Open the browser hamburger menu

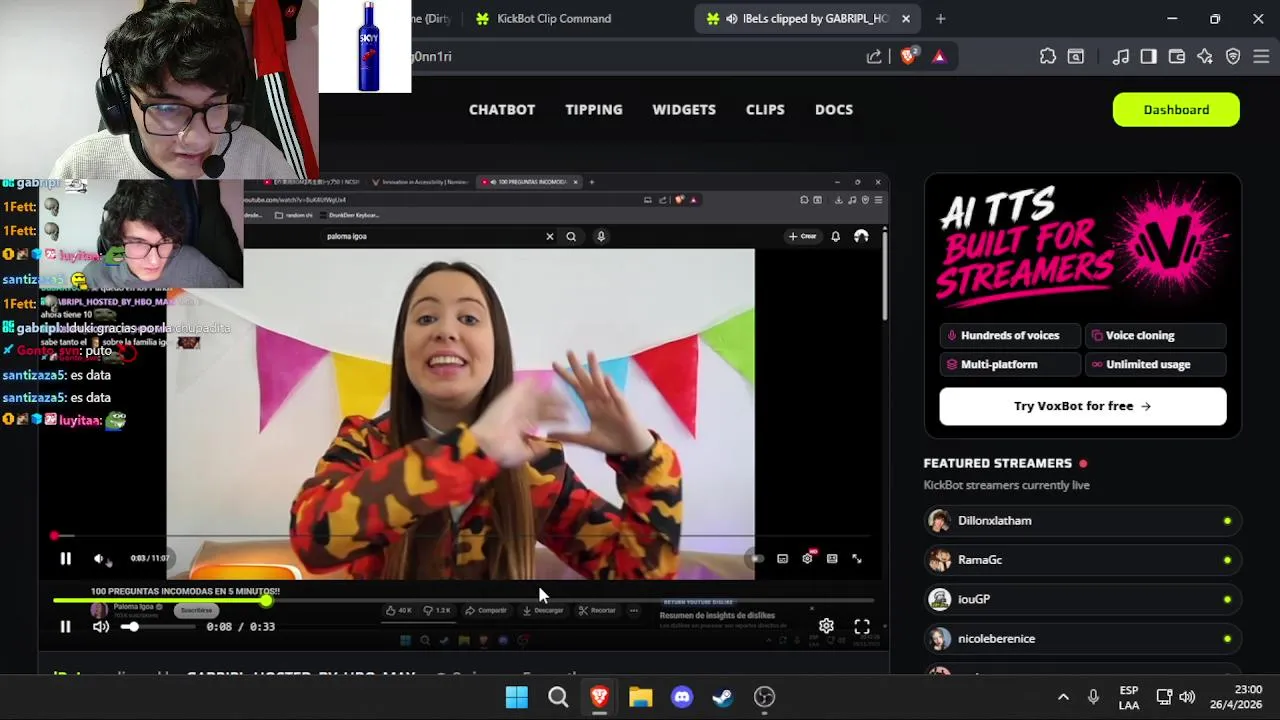[x=1261, y=57]
